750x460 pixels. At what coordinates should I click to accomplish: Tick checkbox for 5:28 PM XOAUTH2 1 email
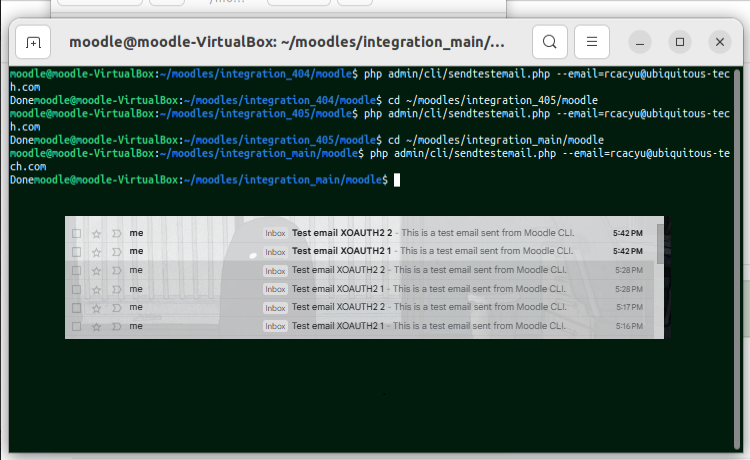77,289
